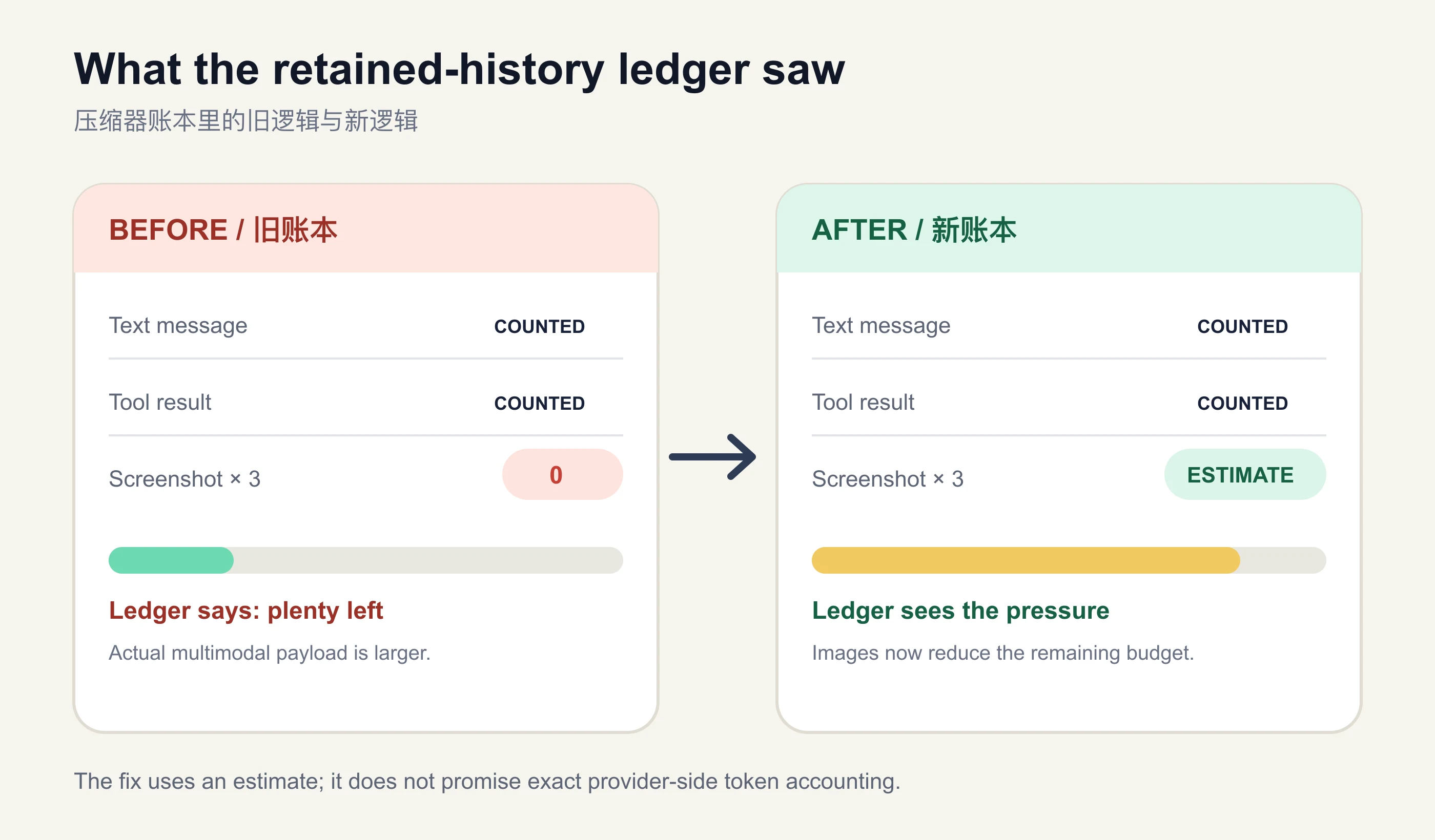1435x840 pixels.
Task: Select the AFTER / 新账本 header
Action: [x=914, y=230]
